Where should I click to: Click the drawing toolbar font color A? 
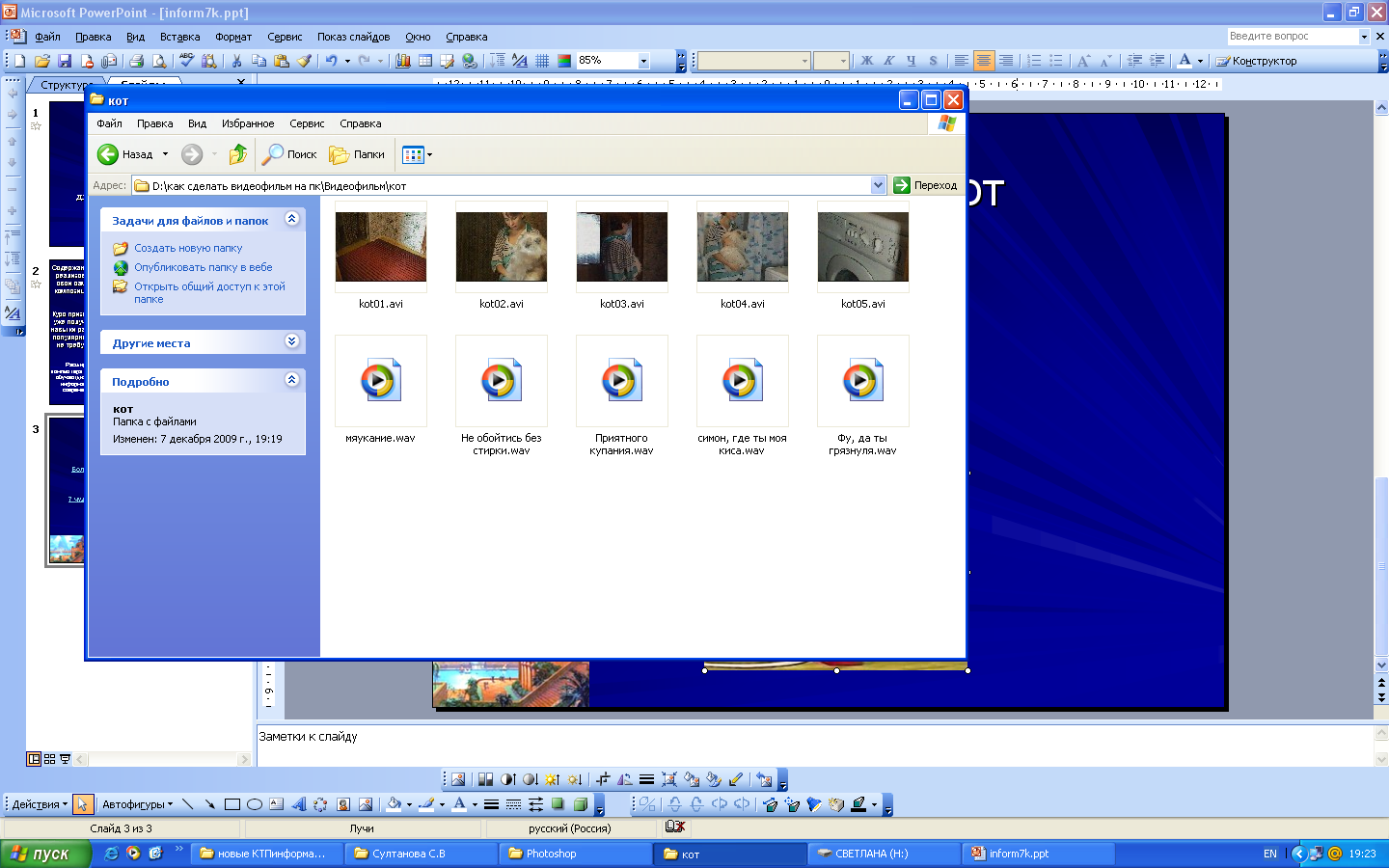459,804
